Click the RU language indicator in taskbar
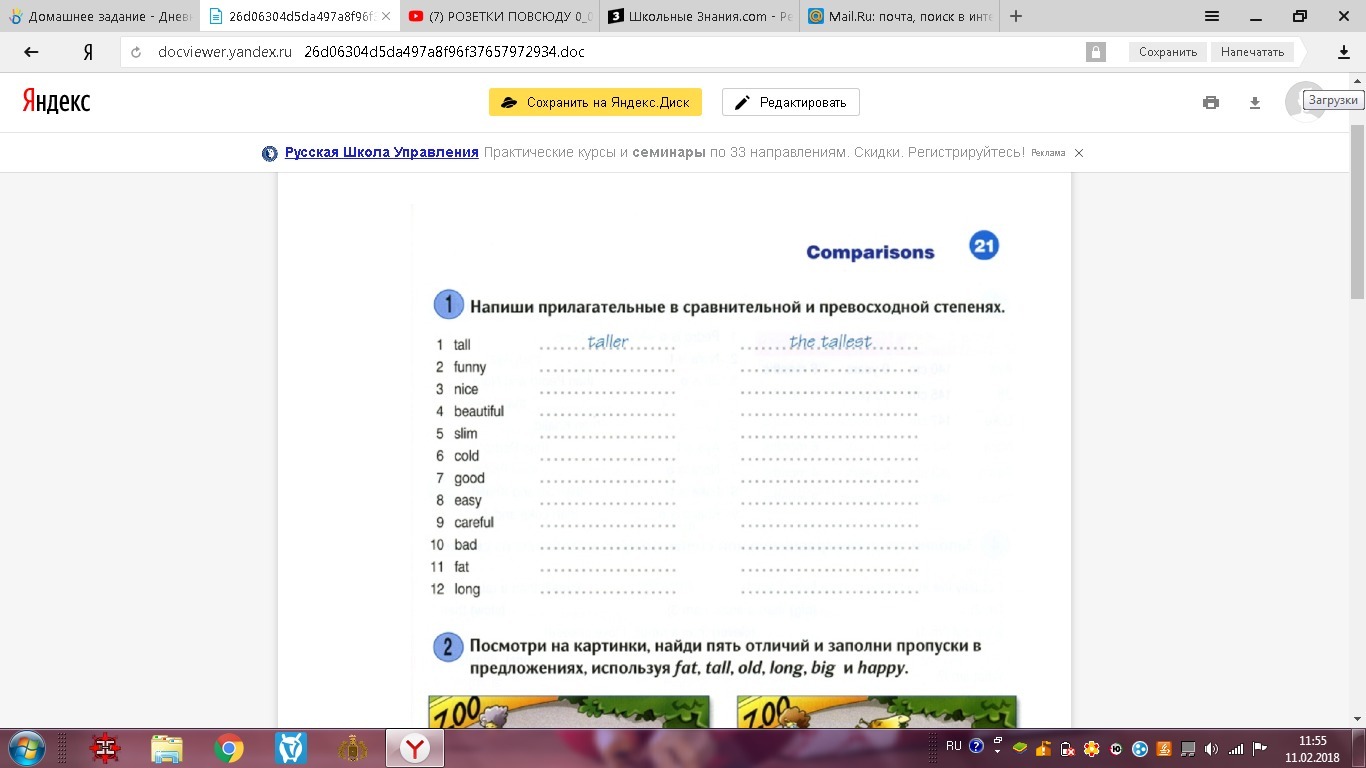Image resolution: width=1366 pixels, height=768 pixels. tap(953, 746)
